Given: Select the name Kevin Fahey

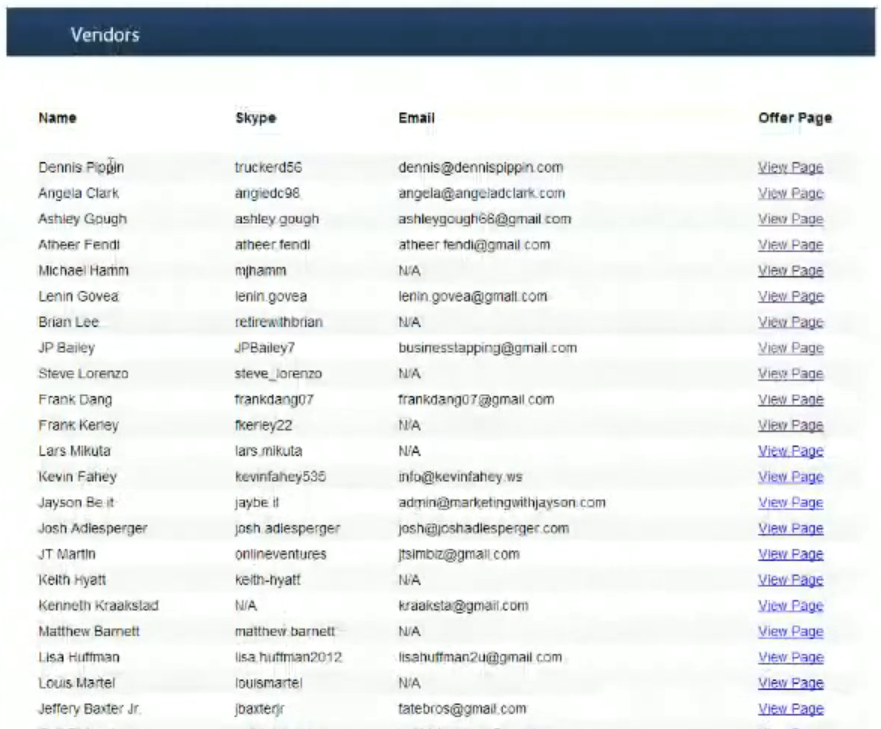Looking at the screenshot, I should tap(78, 477).
